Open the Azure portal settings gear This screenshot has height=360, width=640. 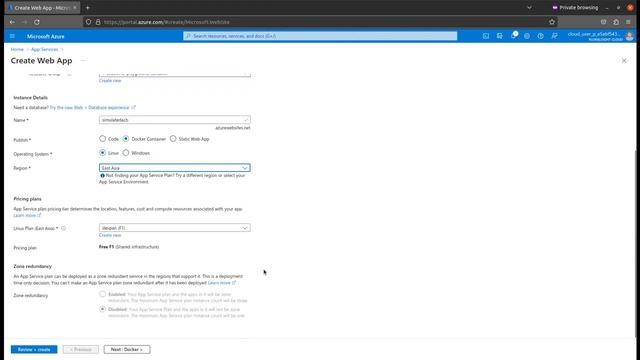[527, 36]
